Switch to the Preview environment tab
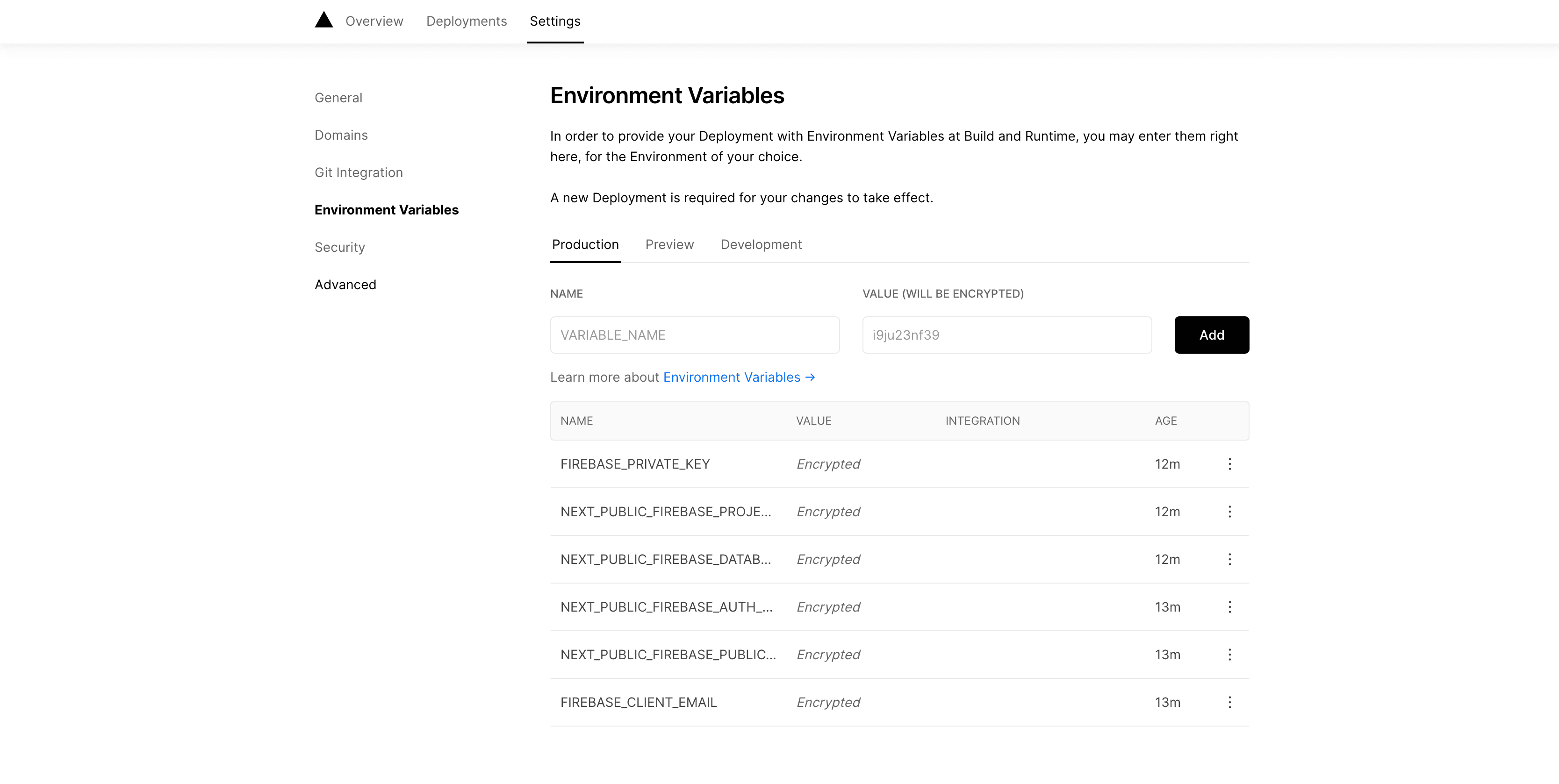The image size is (1559, 784). pos(669,244)
